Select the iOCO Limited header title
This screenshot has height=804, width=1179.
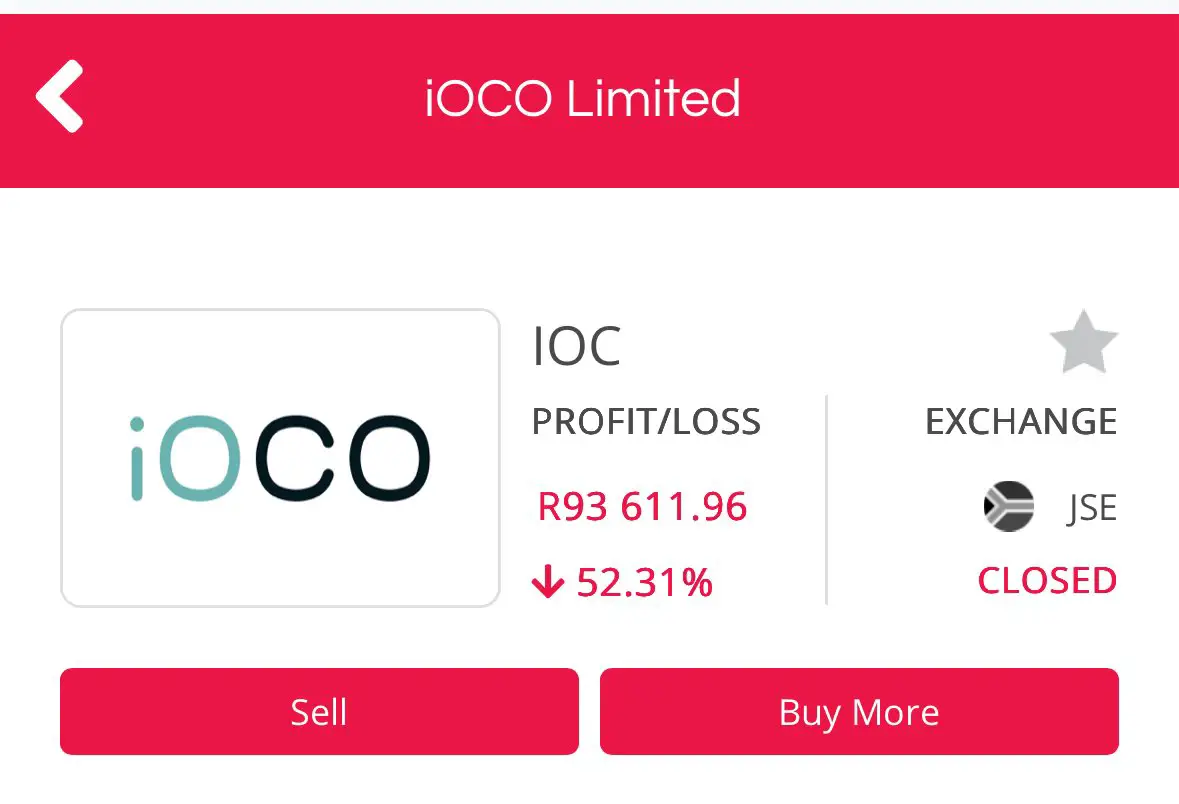click(x=583, y=99)
